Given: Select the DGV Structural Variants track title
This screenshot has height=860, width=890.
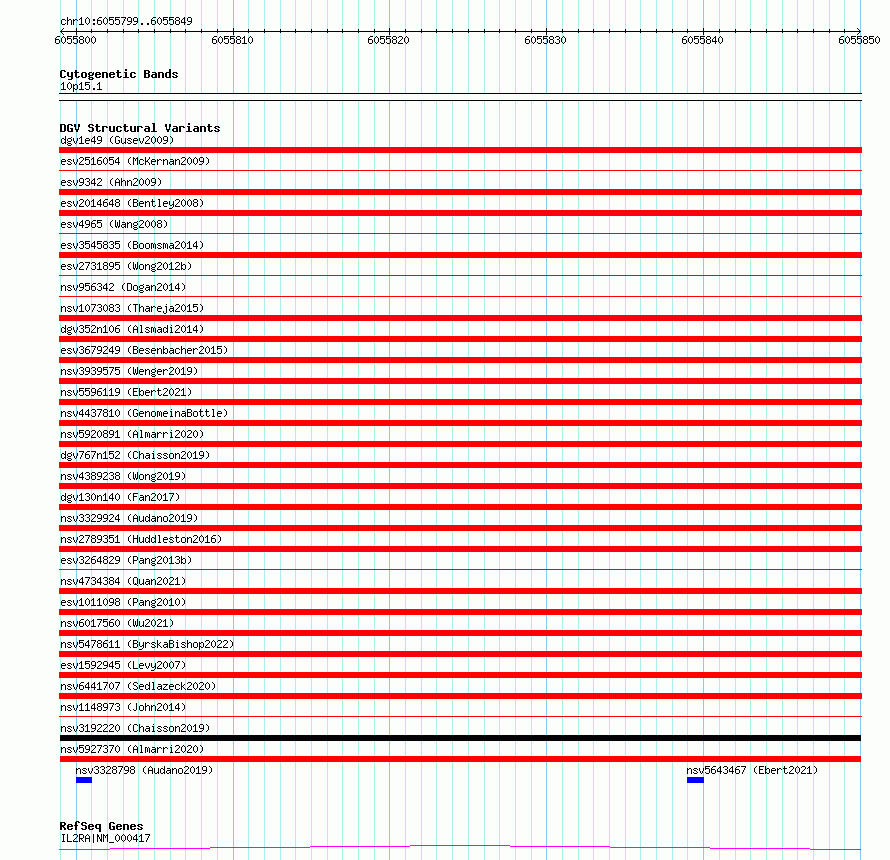Looking at the screenshot, I should [140, 128].
